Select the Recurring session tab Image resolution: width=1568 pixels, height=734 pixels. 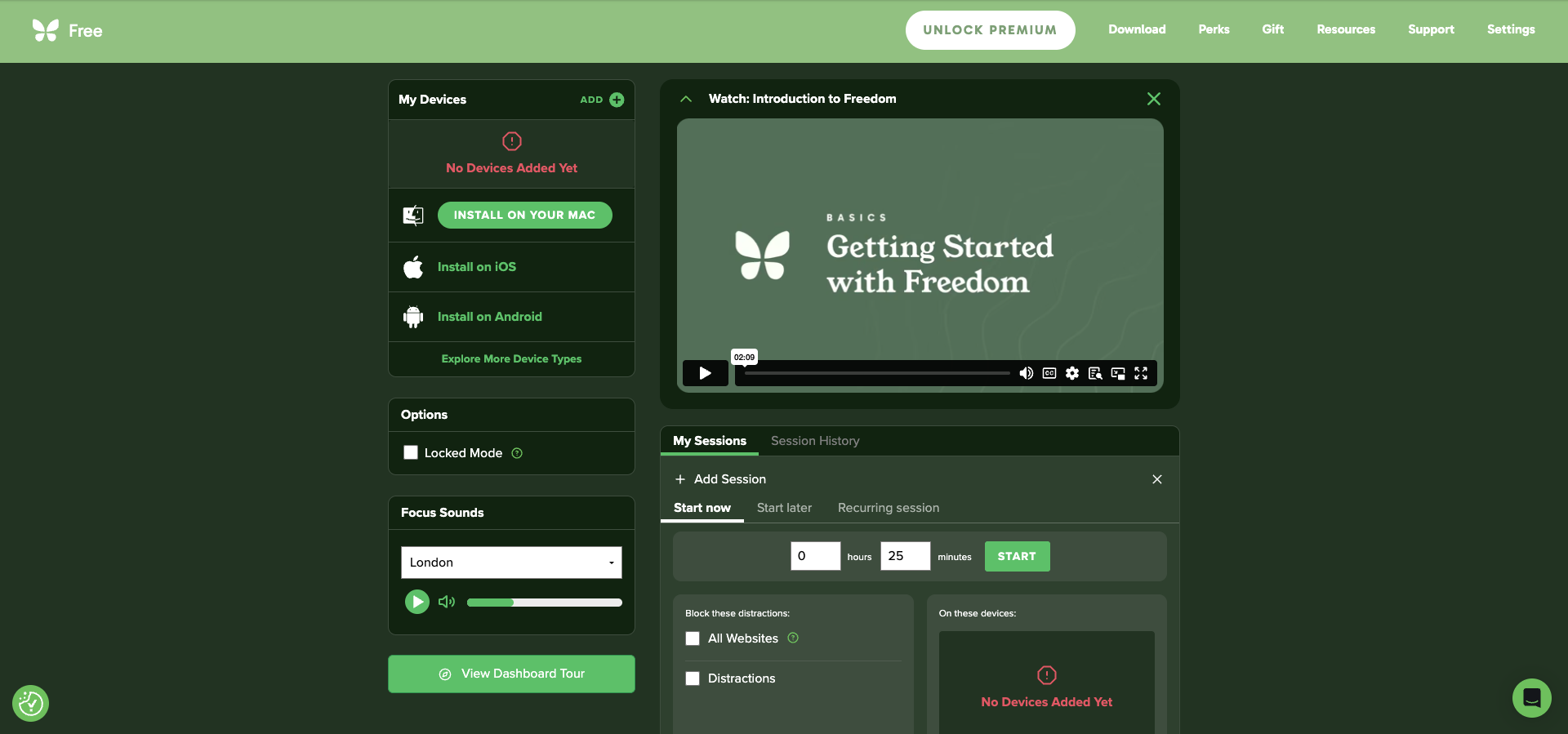[x=889, y=508]
